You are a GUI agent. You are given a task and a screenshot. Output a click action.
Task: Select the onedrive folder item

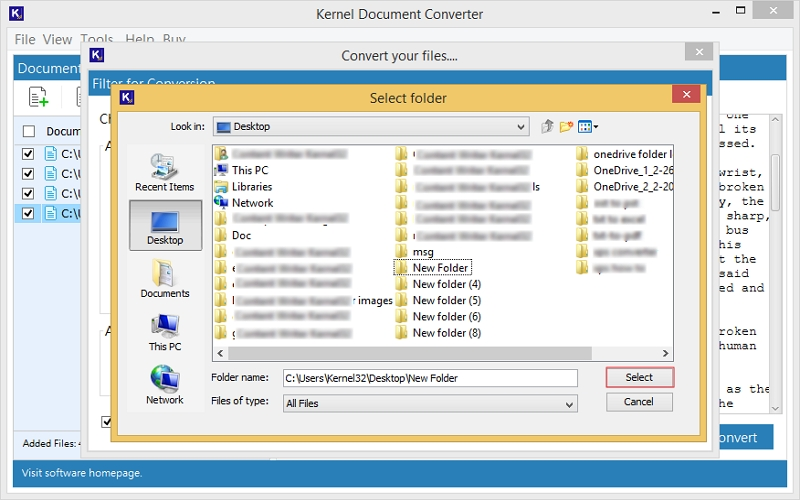coord(624,154)
